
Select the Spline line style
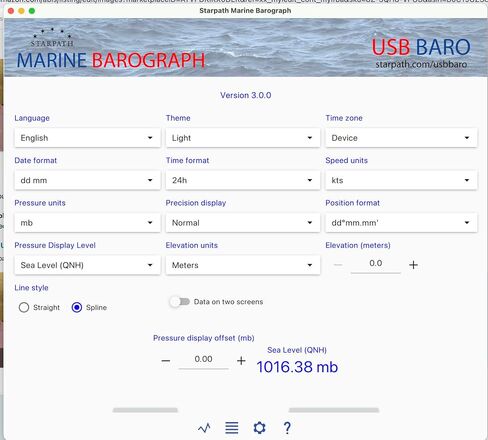coord(77,307)
